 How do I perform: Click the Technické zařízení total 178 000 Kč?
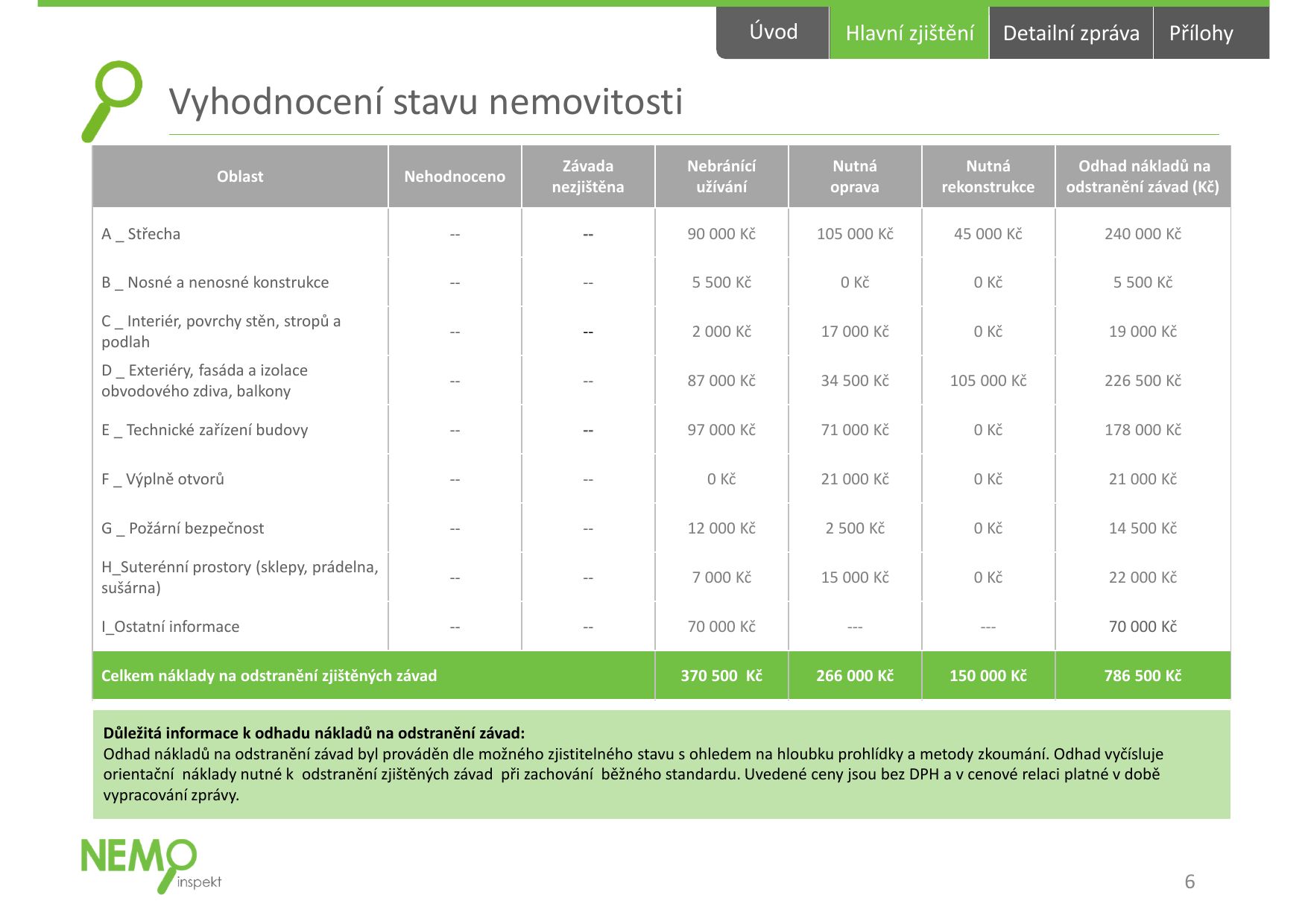coord(1143,430)
